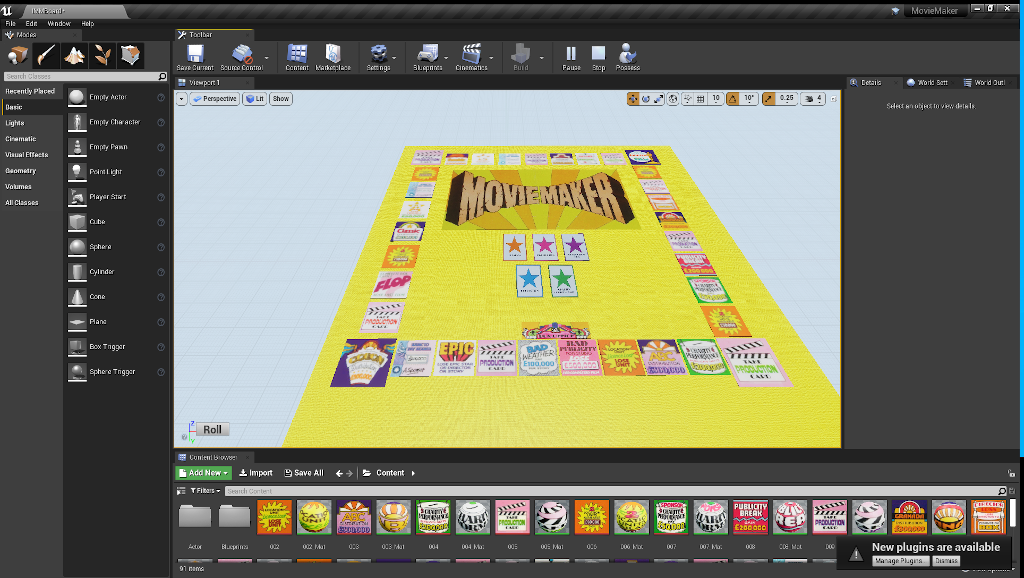
Task: Open grid snap value 10 dropdown
Action: pos(716,99)
